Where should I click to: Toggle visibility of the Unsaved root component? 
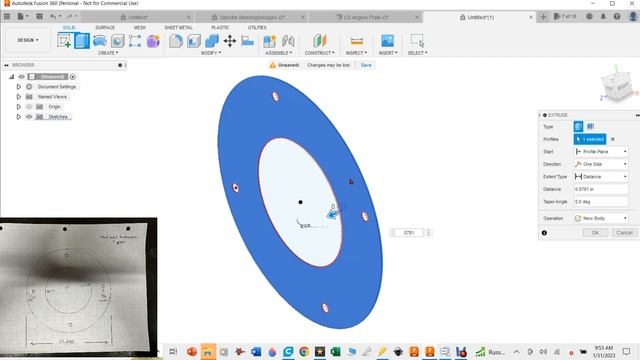[x=22, y=77]
